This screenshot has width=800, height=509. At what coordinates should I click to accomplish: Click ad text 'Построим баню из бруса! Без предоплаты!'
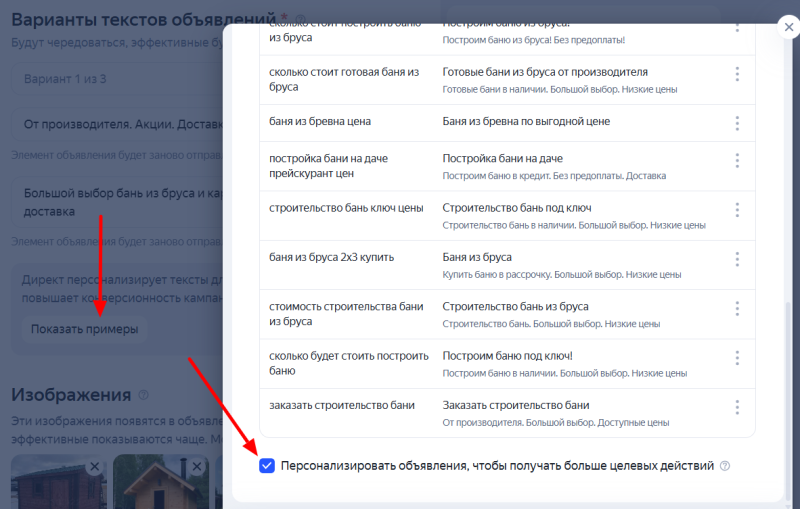click(x=534, y=40)
